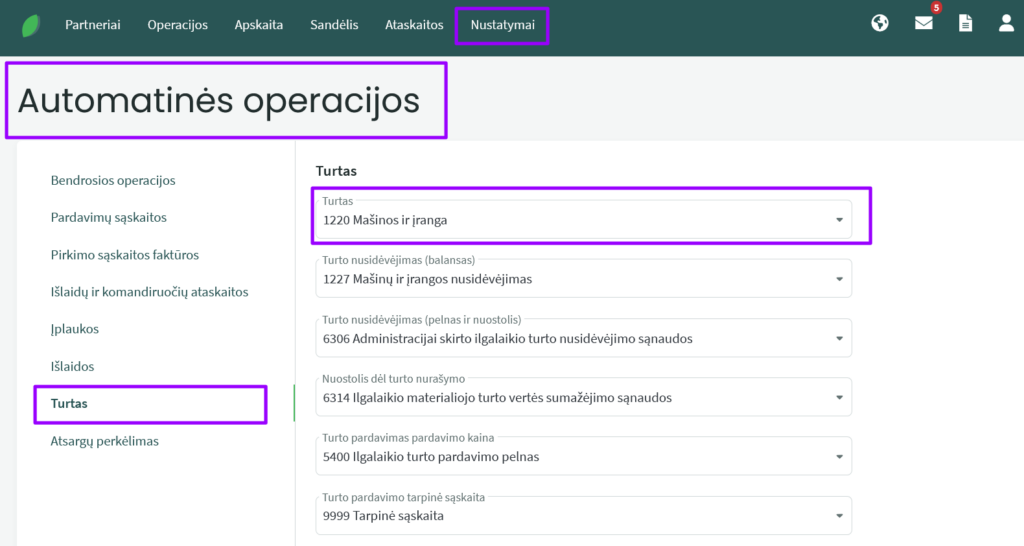Go to the Apskaita menu
Screen dimensions: 1024x546
click(259, 25)
